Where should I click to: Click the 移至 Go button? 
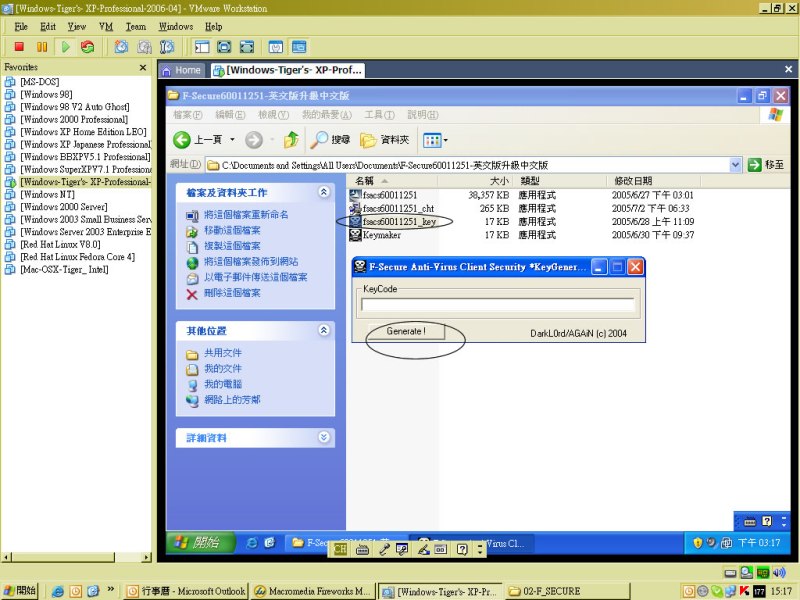(x=766, y=165)
